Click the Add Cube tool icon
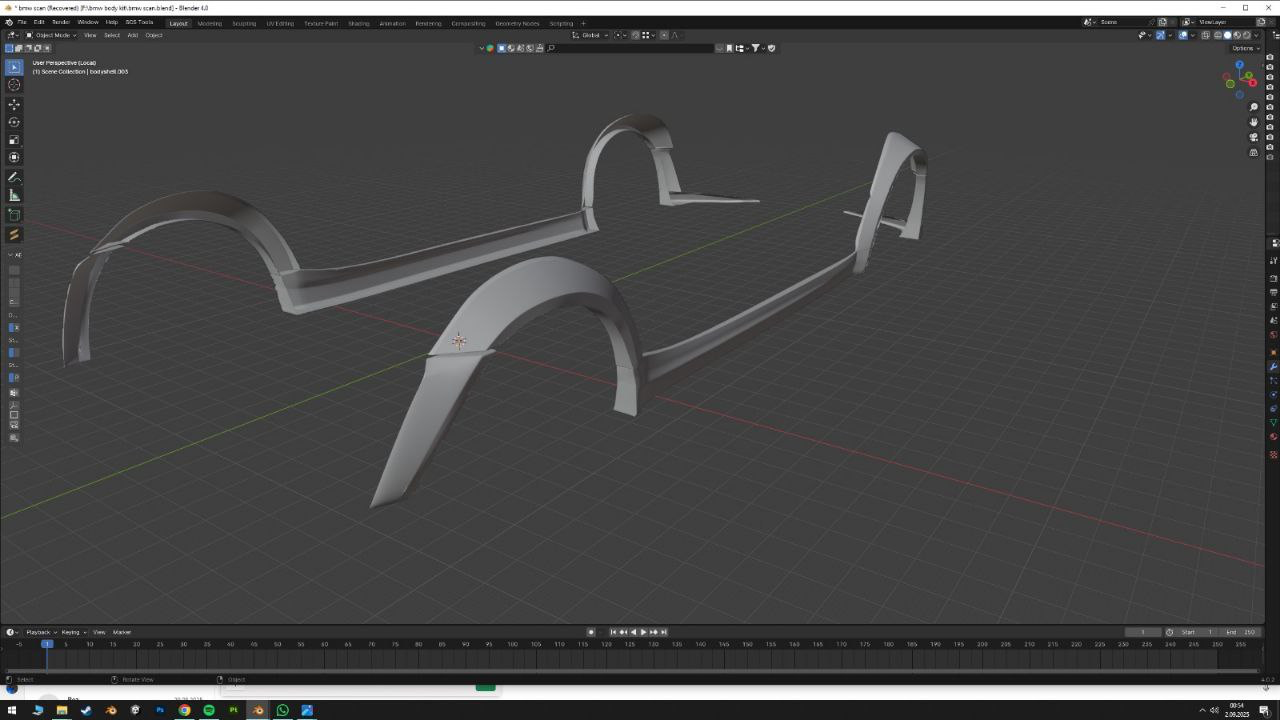Viewport: 1280px width, 720px height. click(x=14, y=215)
